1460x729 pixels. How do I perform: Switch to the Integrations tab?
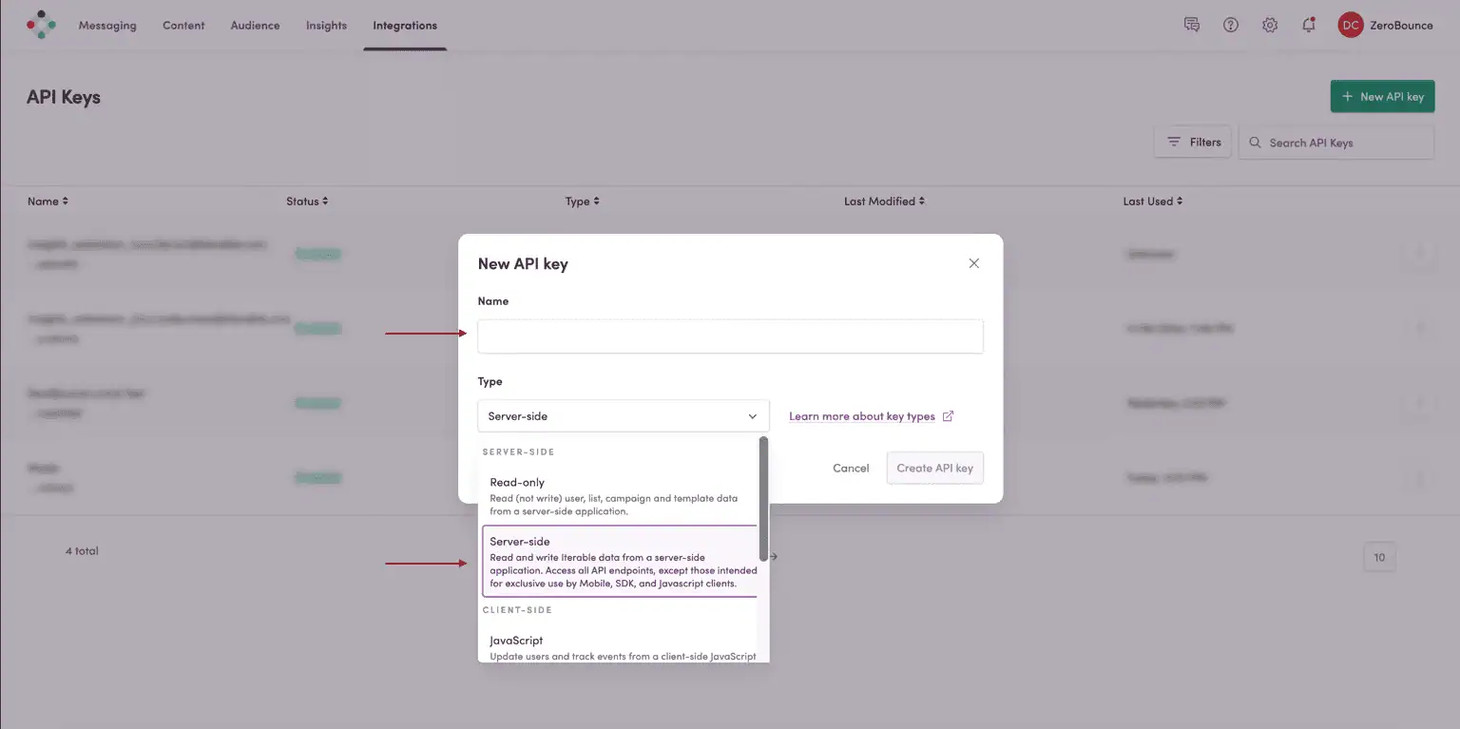click(404, 25)
